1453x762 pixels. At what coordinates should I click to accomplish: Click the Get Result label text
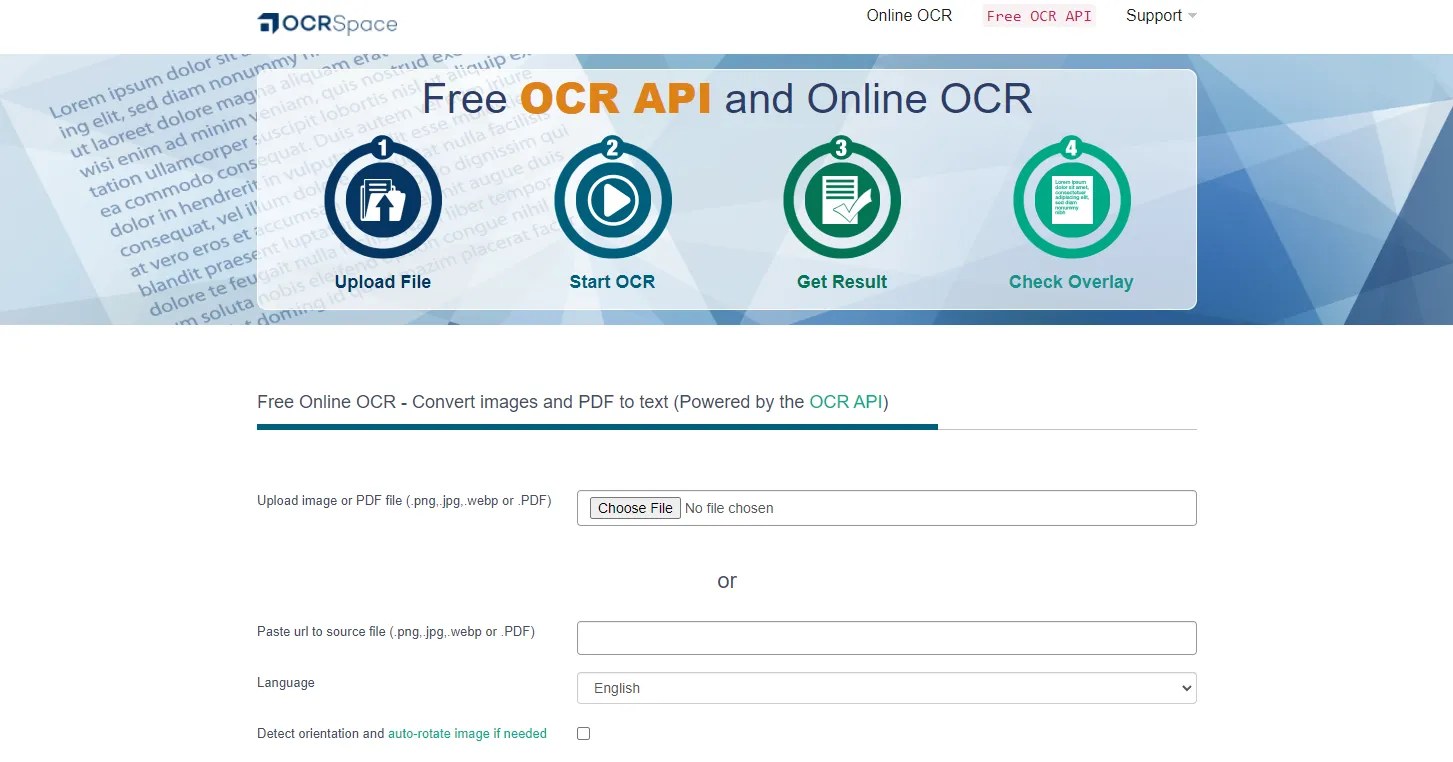tap(842, 282)
